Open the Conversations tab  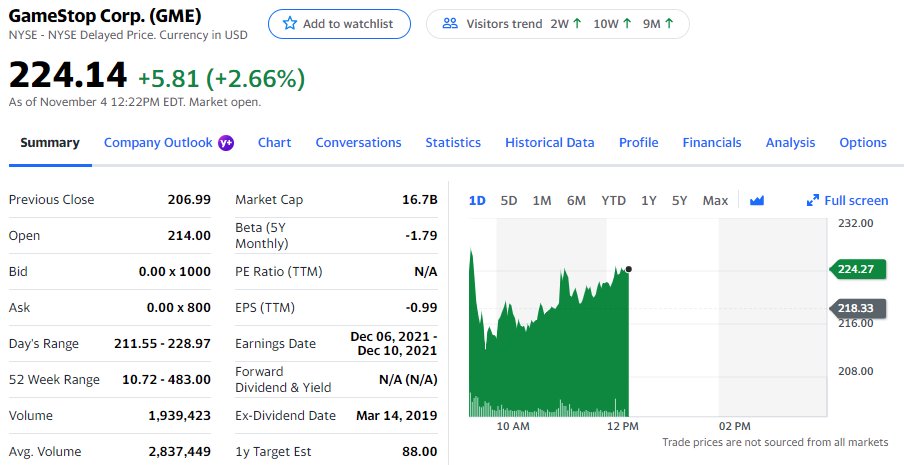(358, 143)
